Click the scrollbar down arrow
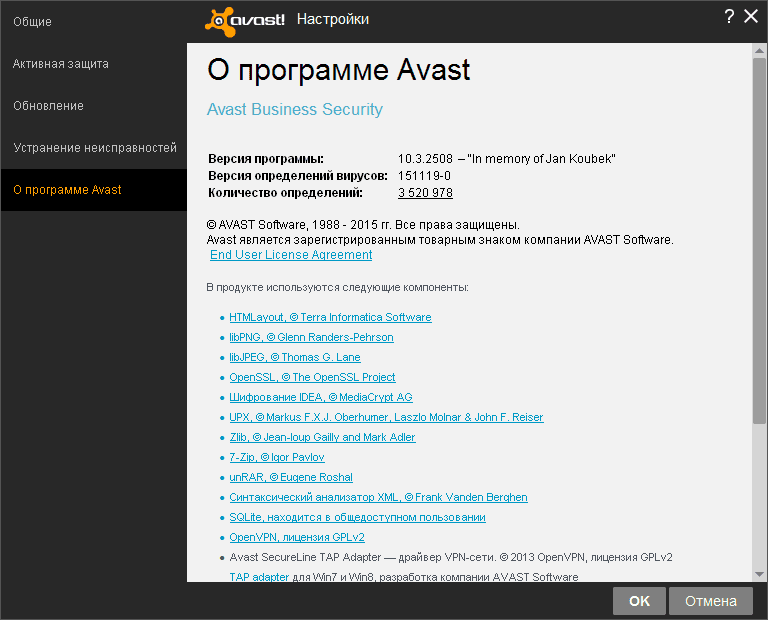This screenshot has height=620, width=768. [759, 574]
